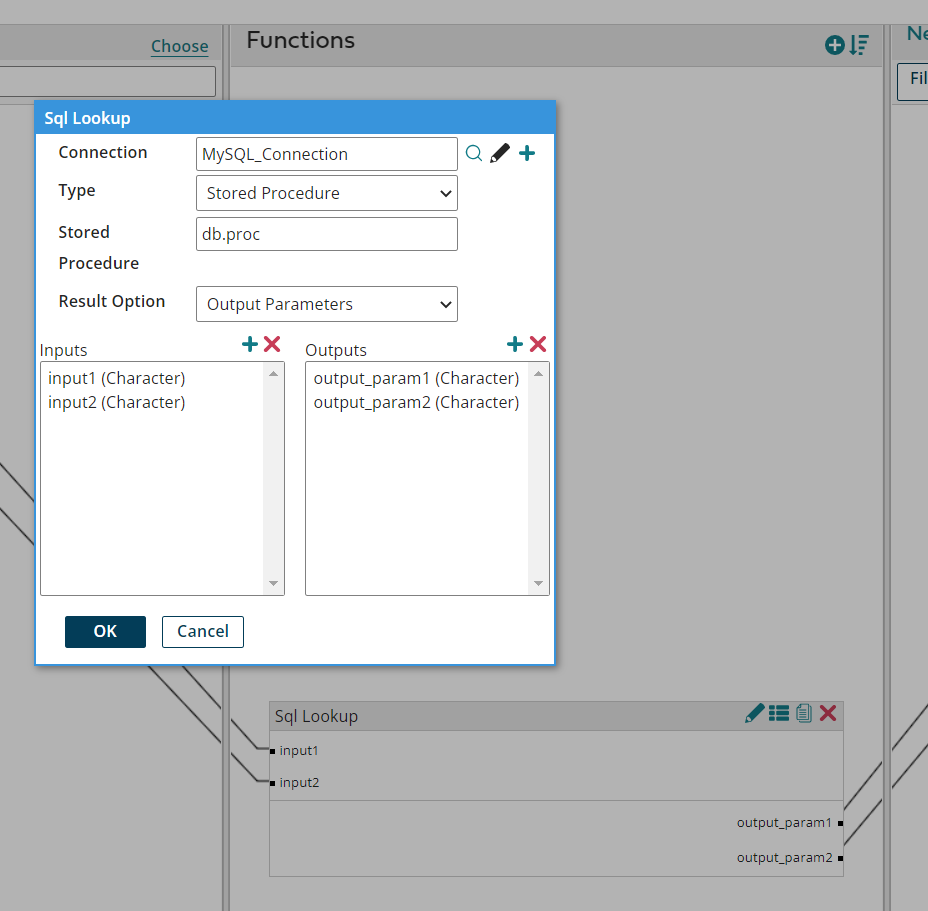Image resolution: width=928 pixels, height=911 pixels.
Task: Click the Inputs list scrollbar
Action: point(274,478)
